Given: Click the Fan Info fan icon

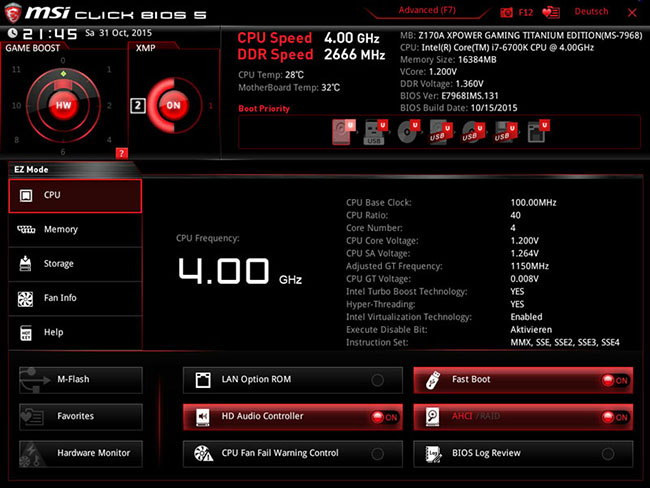Looking at the screenshot, I should click(25, 298).
